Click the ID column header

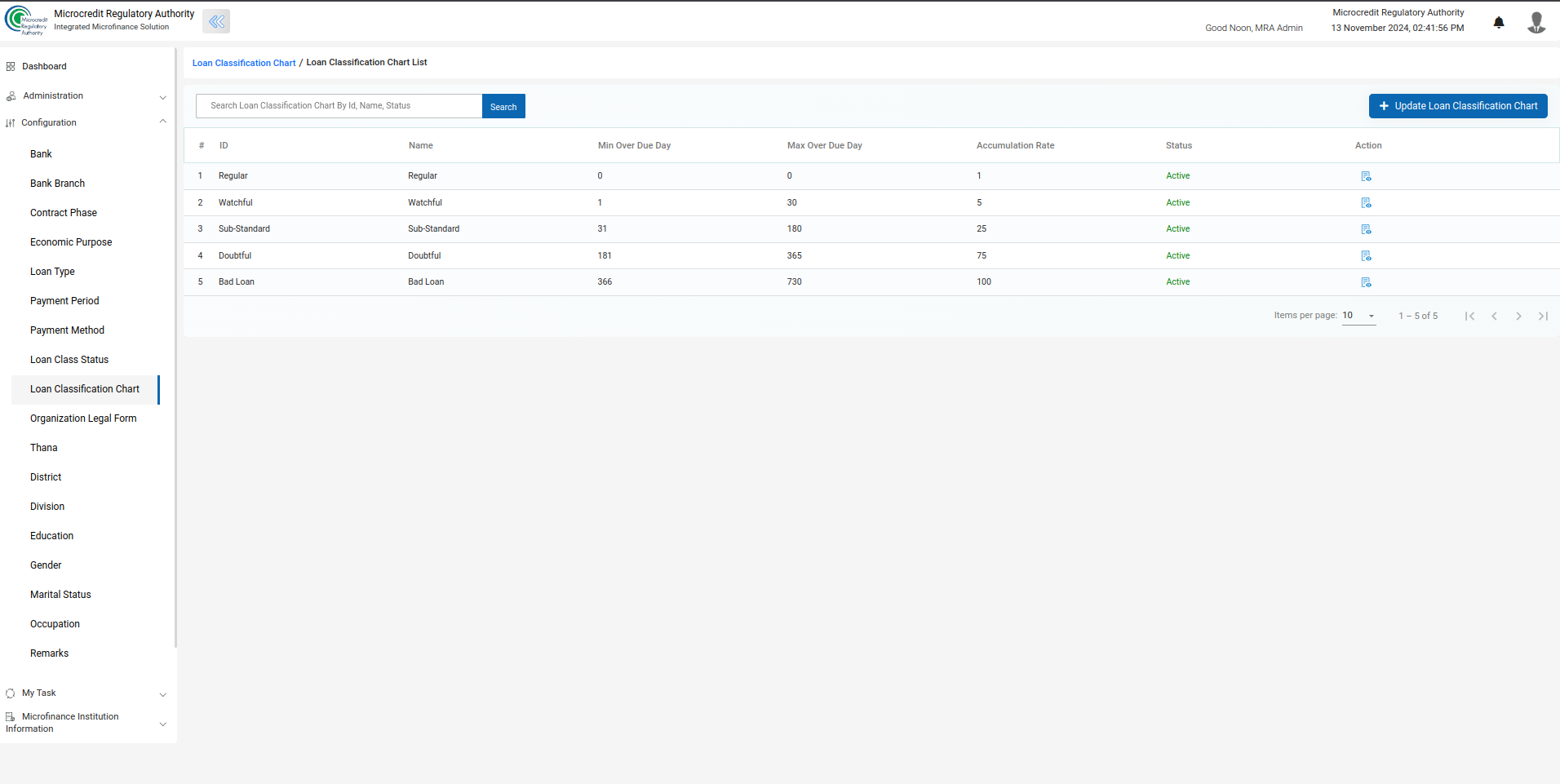tap(224, 146)
